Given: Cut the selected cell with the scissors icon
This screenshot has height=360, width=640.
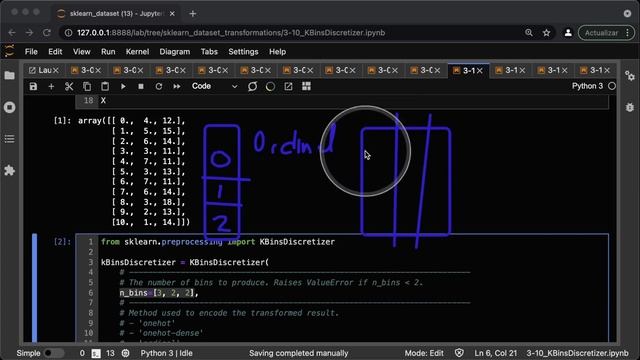Looking at the screenshot, I should 69,86.
